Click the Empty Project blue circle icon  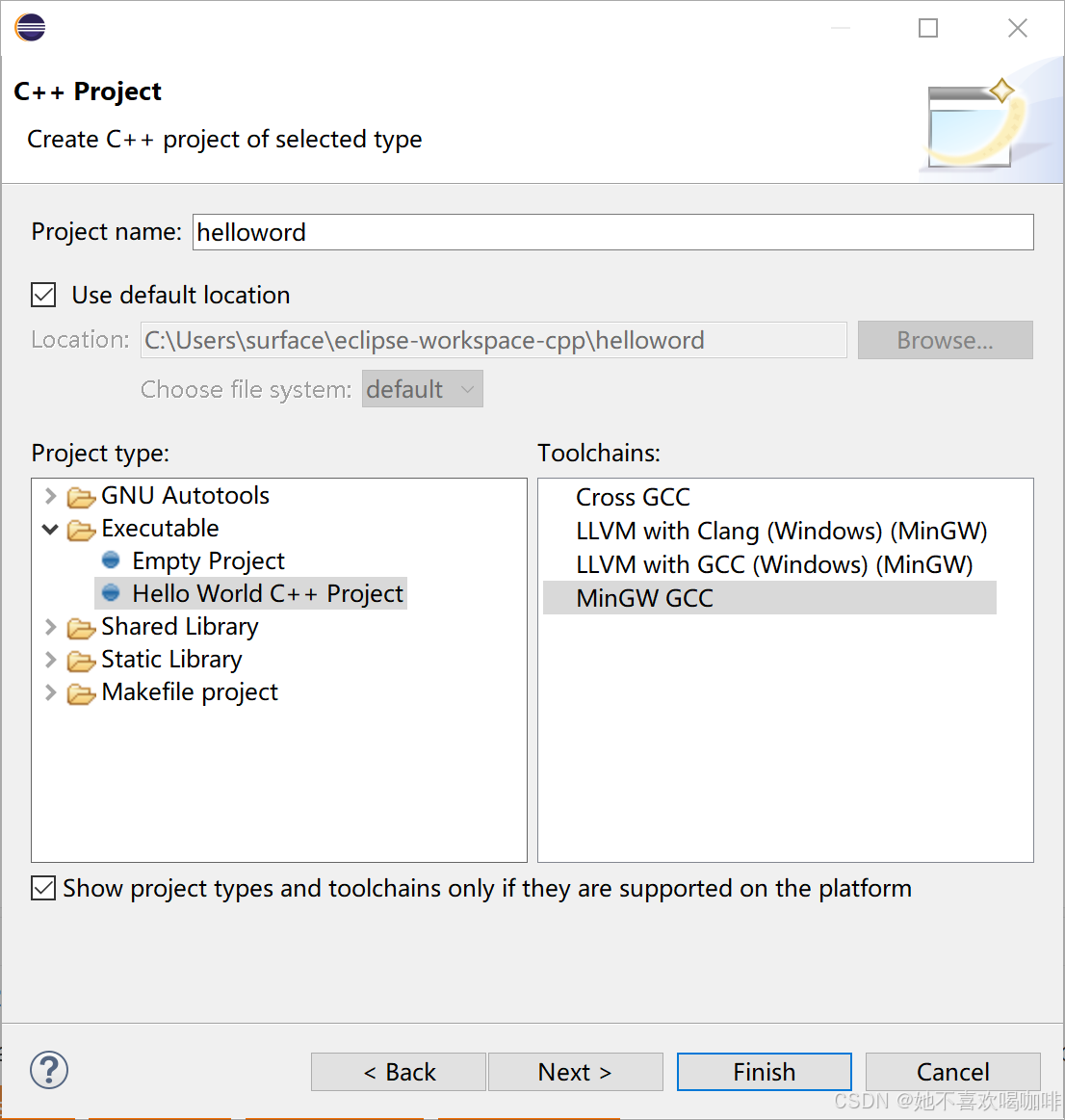click(111, 560)
